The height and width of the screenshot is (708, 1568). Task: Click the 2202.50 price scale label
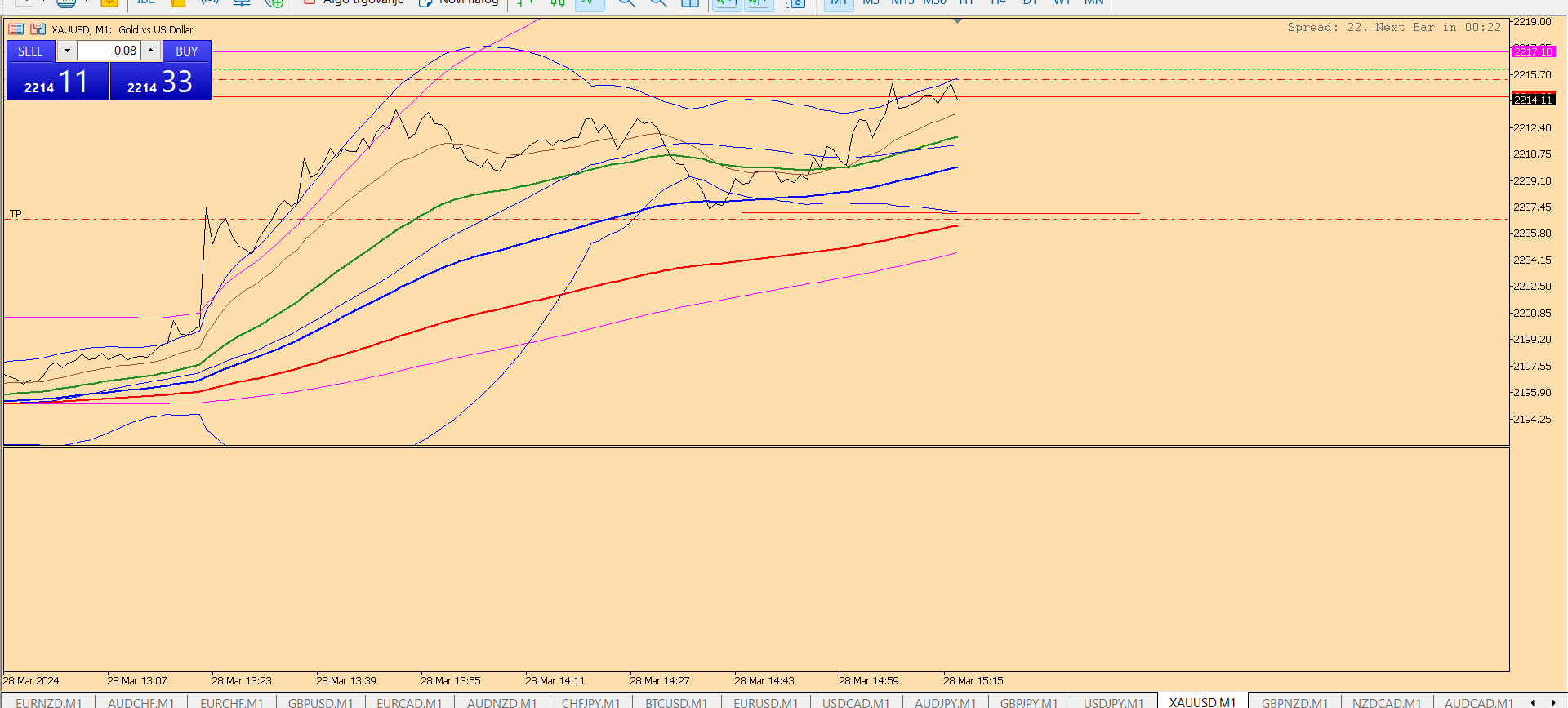pos(1532,286)
